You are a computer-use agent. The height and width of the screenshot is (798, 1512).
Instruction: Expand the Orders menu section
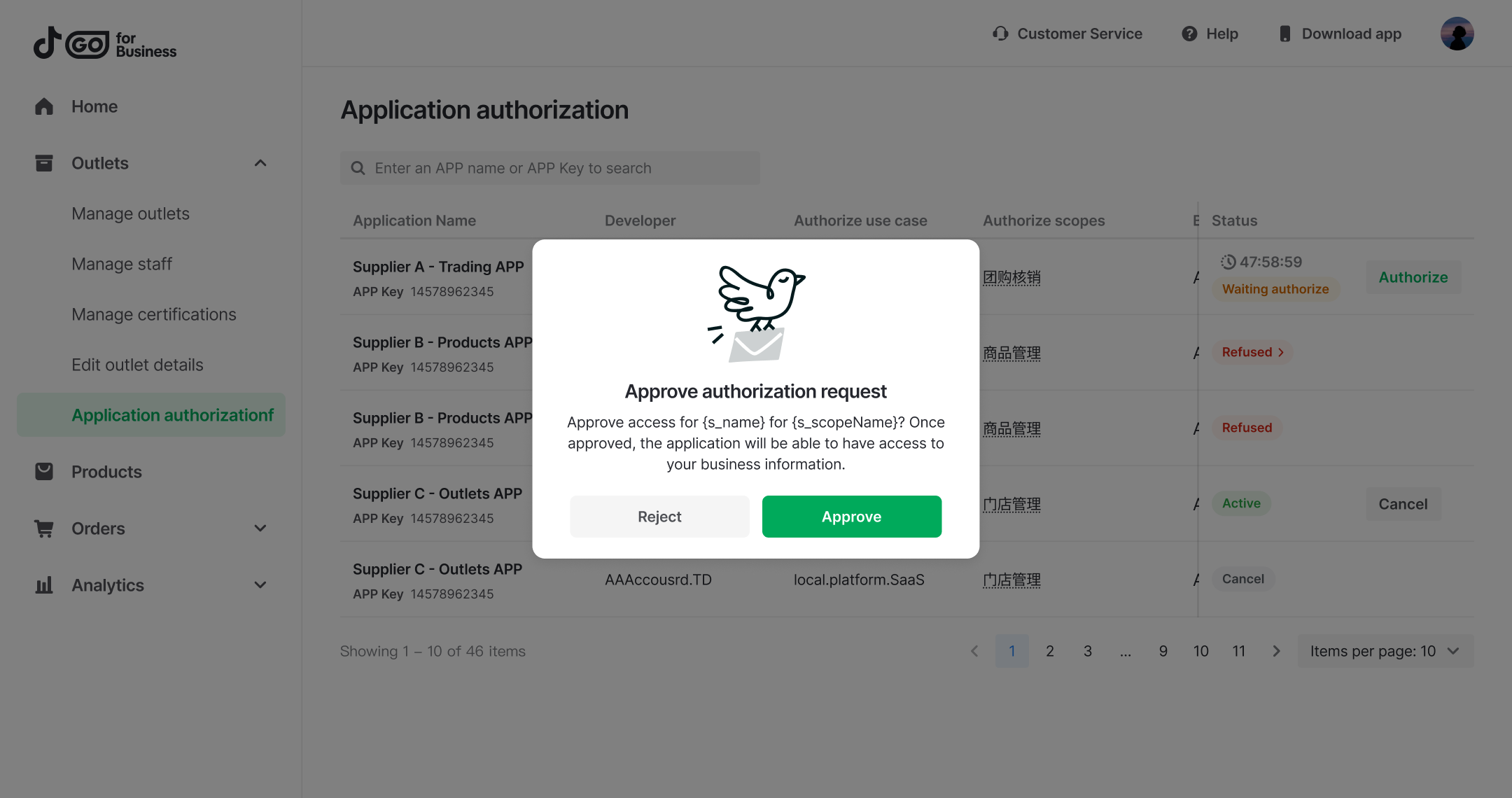(260, 528)
